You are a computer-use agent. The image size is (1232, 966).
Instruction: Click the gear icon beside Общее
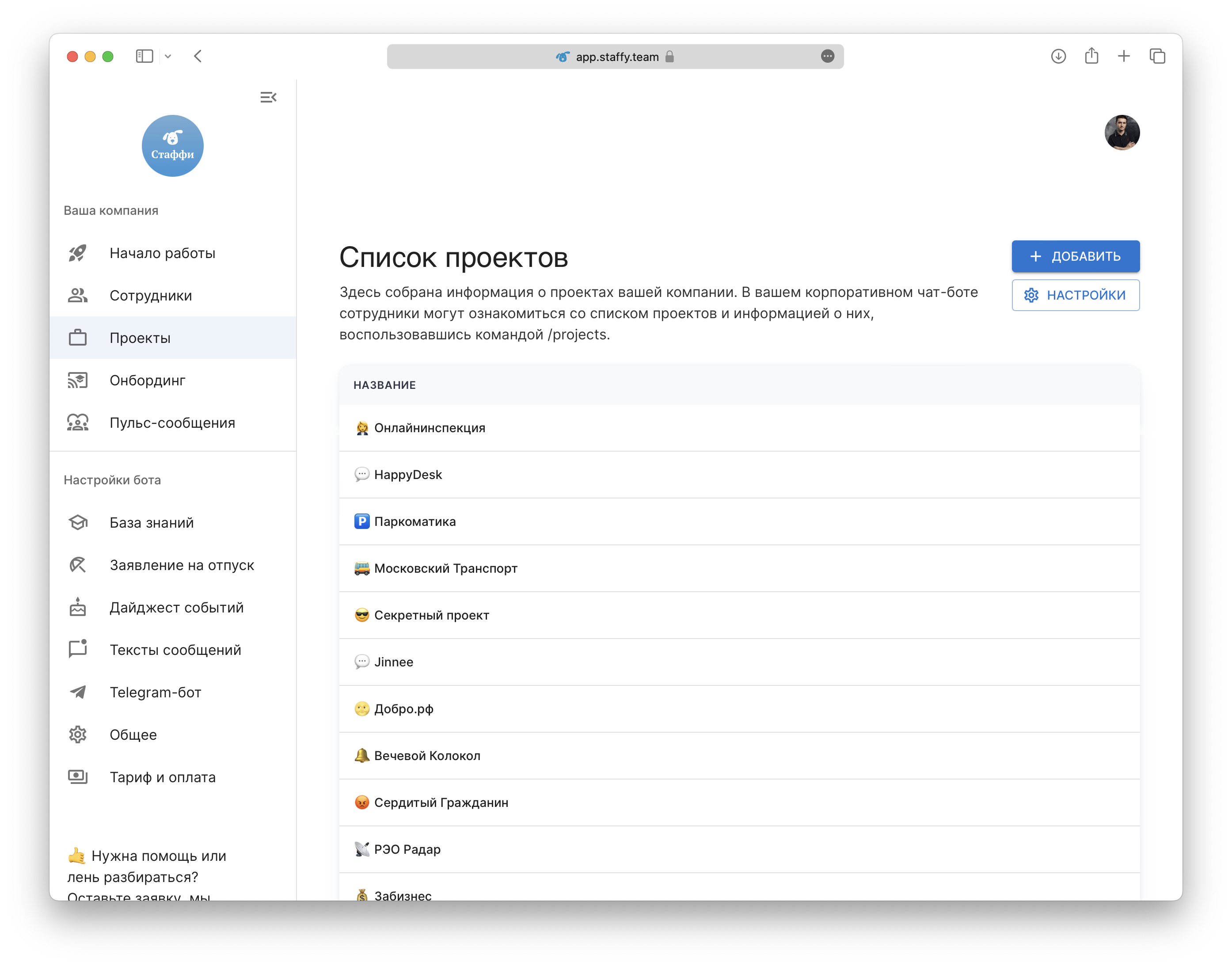tap(77, 734)
